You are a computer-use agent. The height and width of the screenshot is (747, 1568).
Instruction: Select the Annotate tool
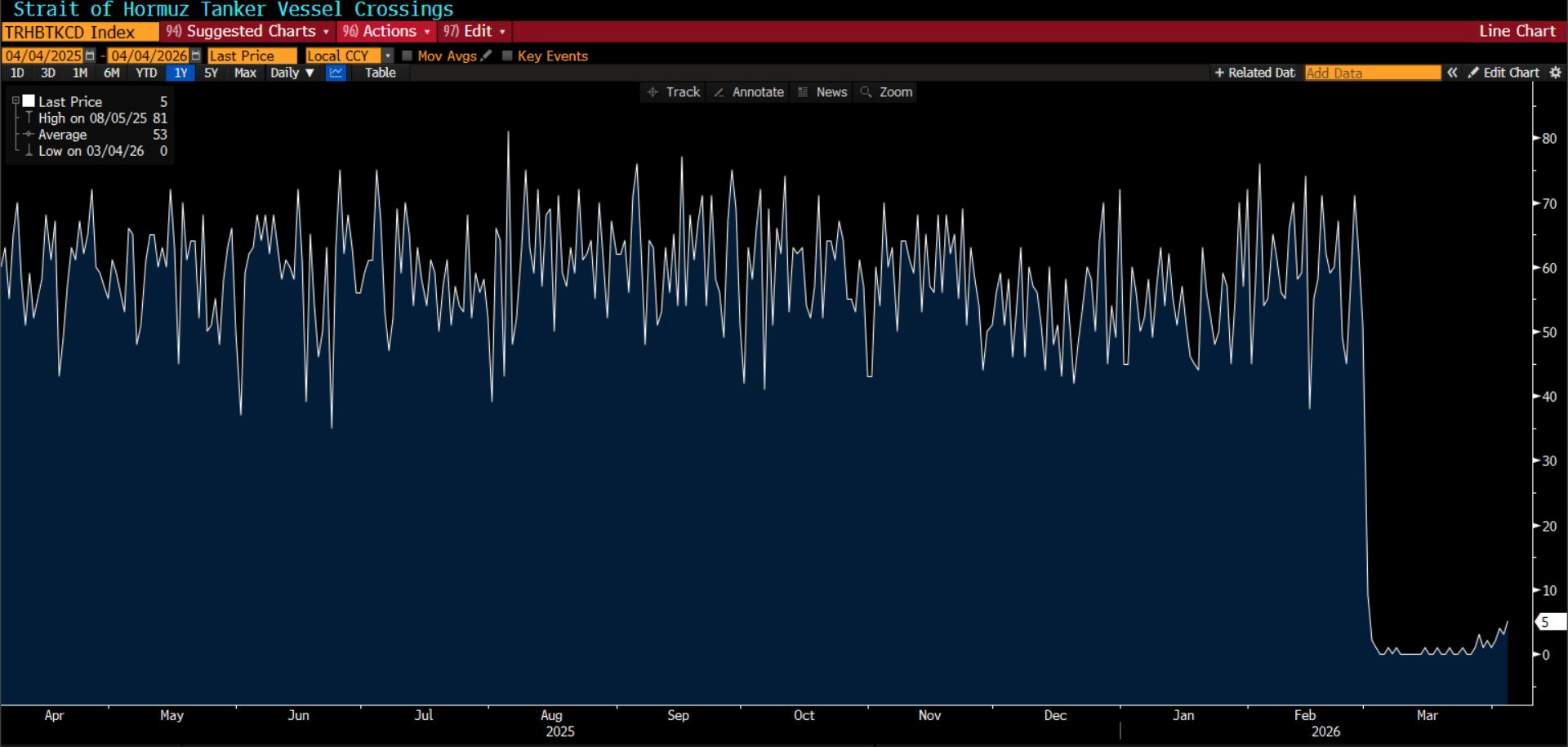tap(749, 92)
